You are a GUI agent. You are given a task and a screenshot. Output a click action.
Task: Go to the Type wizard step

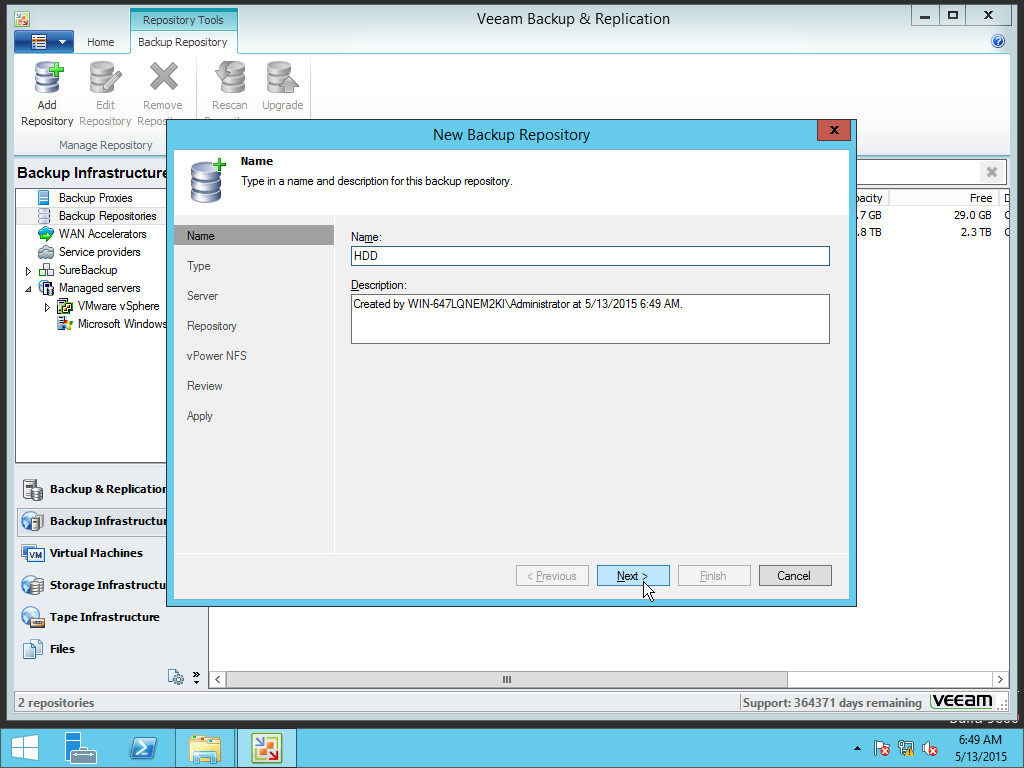tap(199, 266)
